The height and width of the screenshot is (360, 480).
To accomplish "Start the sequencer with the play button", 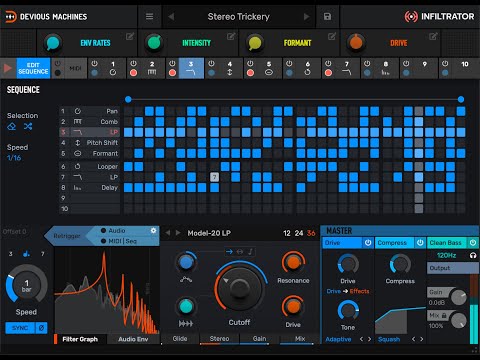I will point(8,68).
